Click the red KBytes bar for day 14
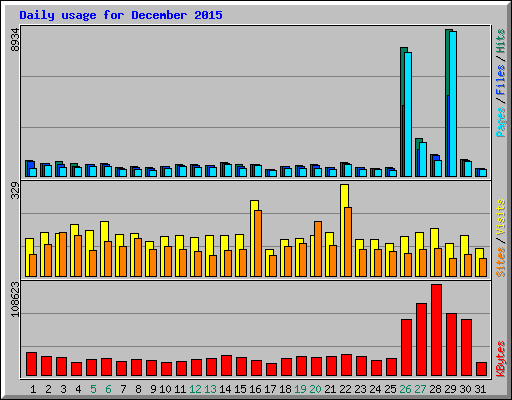512x400 pixels. coord(226,365)
